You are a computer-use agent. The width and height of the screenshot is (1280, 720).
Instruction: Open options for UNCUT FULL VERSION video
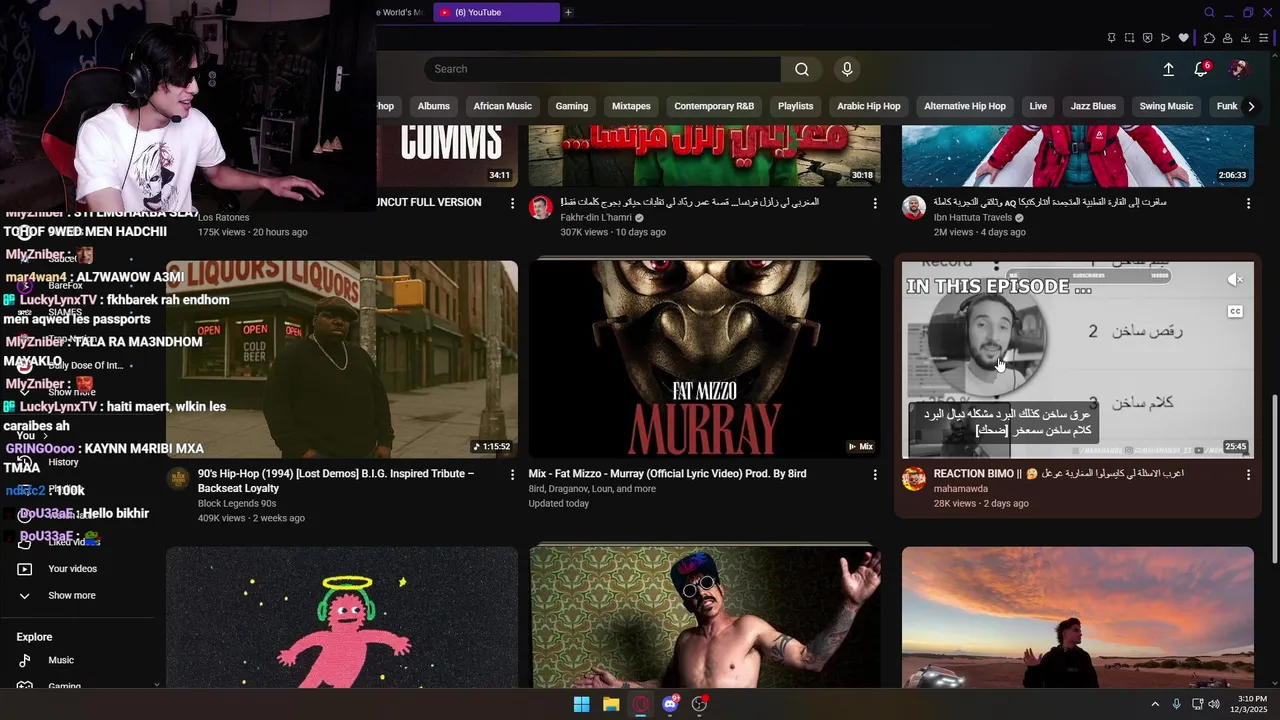512,203
